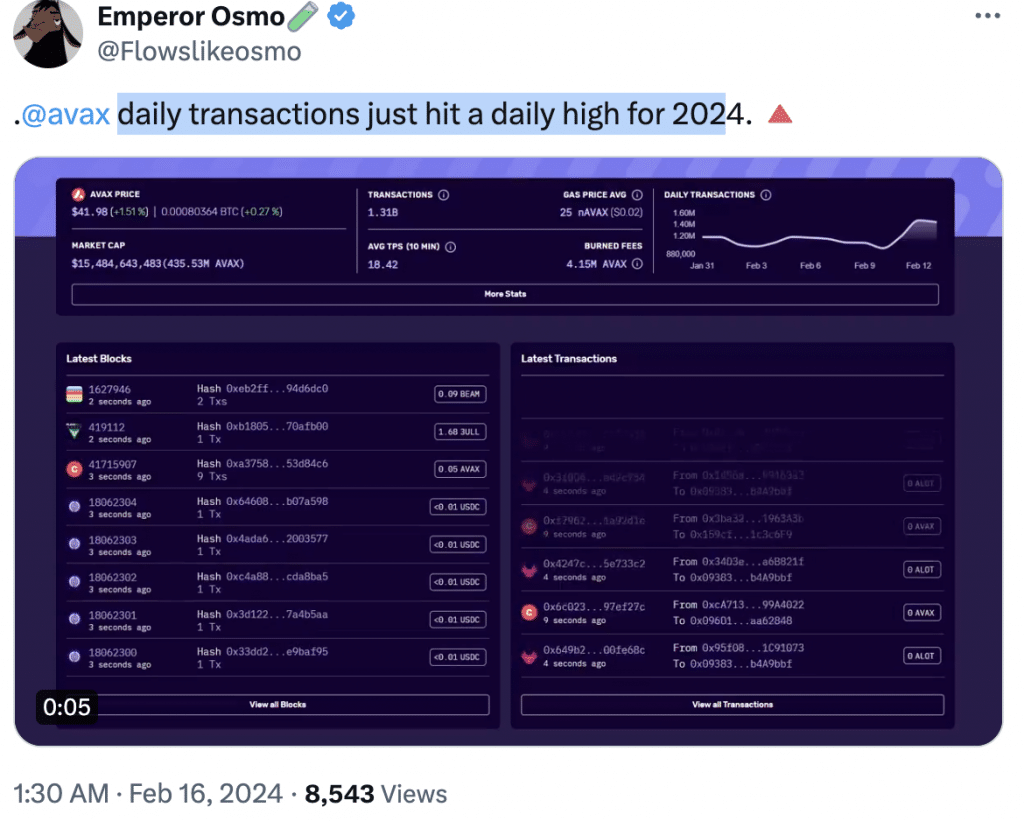The image size is (1024, 821).
Task: Click the Avg TPS info icon
Action: 451,247
